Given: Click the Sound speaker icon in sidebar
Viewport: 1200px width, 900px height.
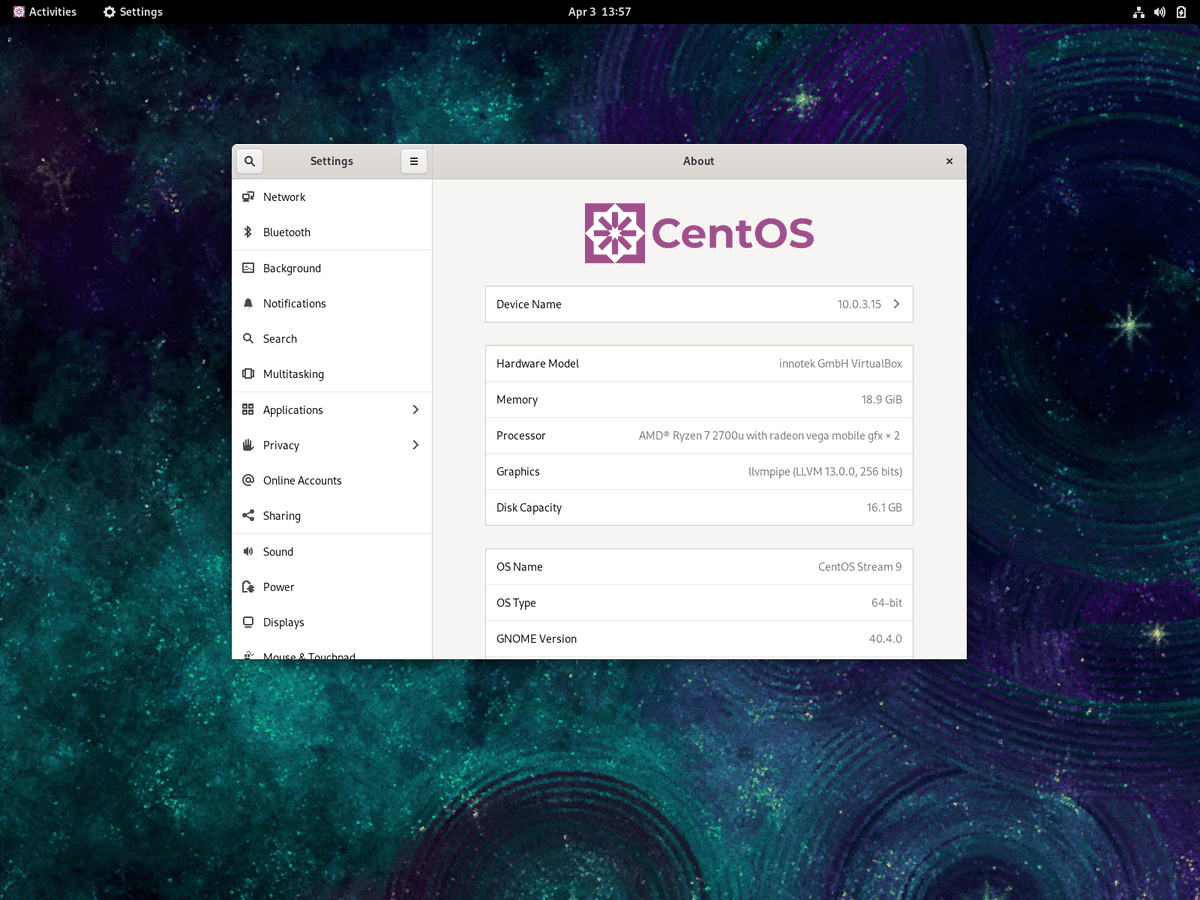Looking at the screenshot, I should 248,551.
